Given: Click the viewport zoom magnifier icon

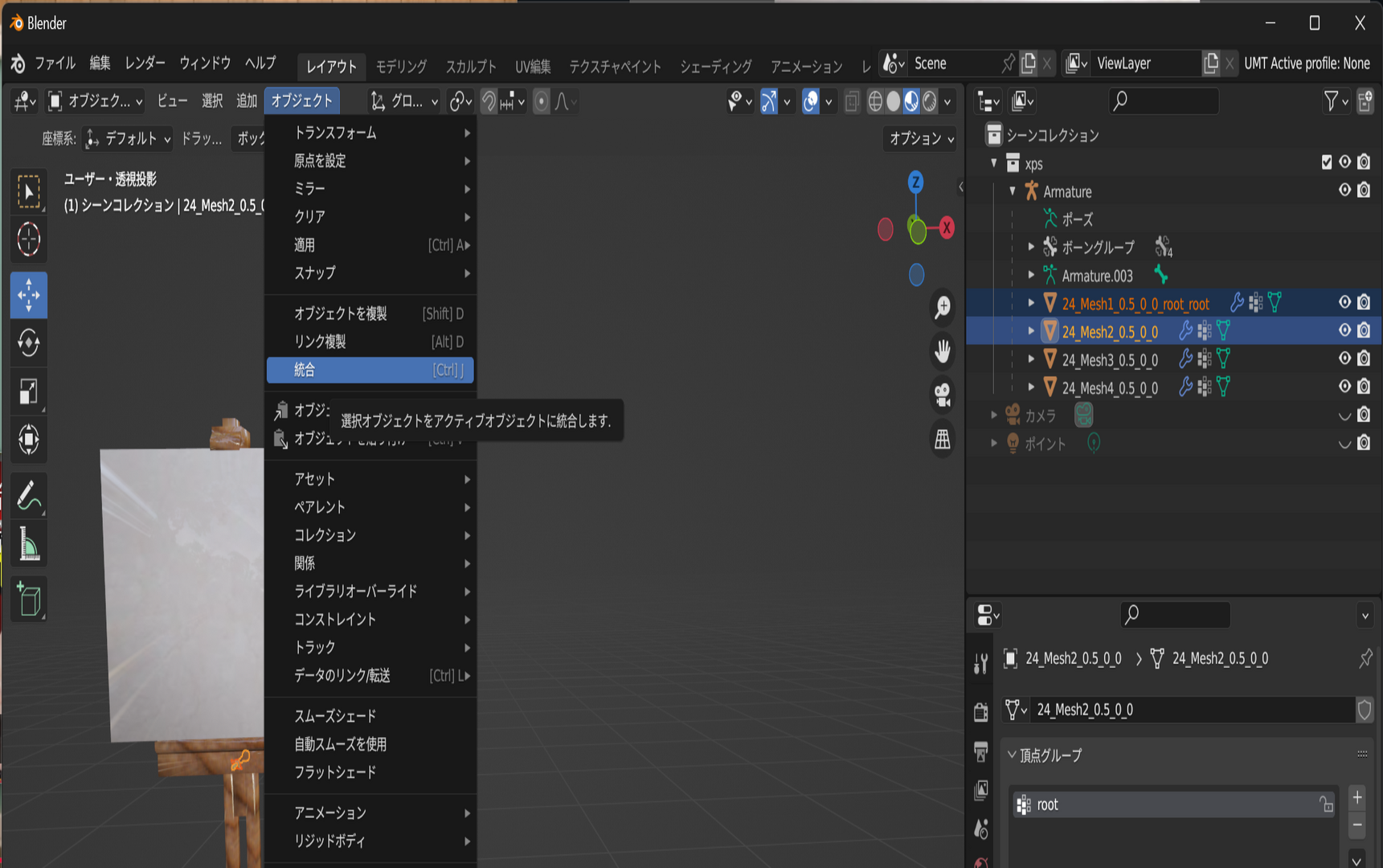Looking at the screenshot, I should (943, 307).
